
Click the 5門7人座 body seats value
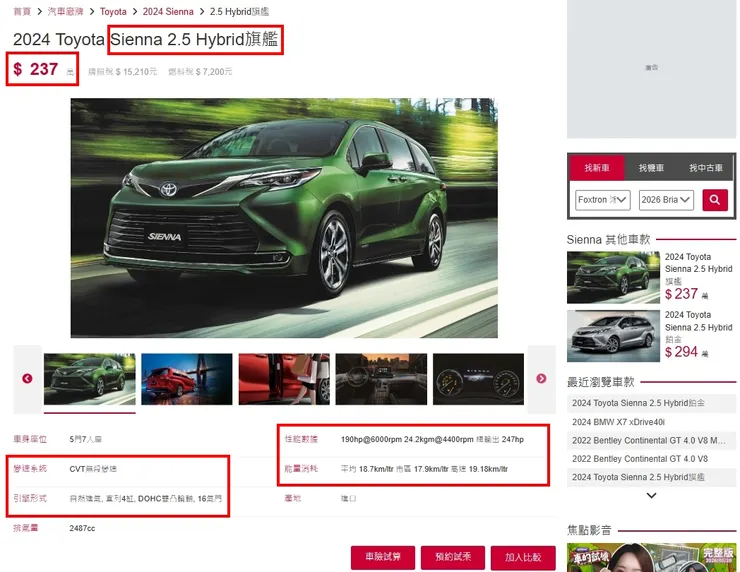pos(85,439)
